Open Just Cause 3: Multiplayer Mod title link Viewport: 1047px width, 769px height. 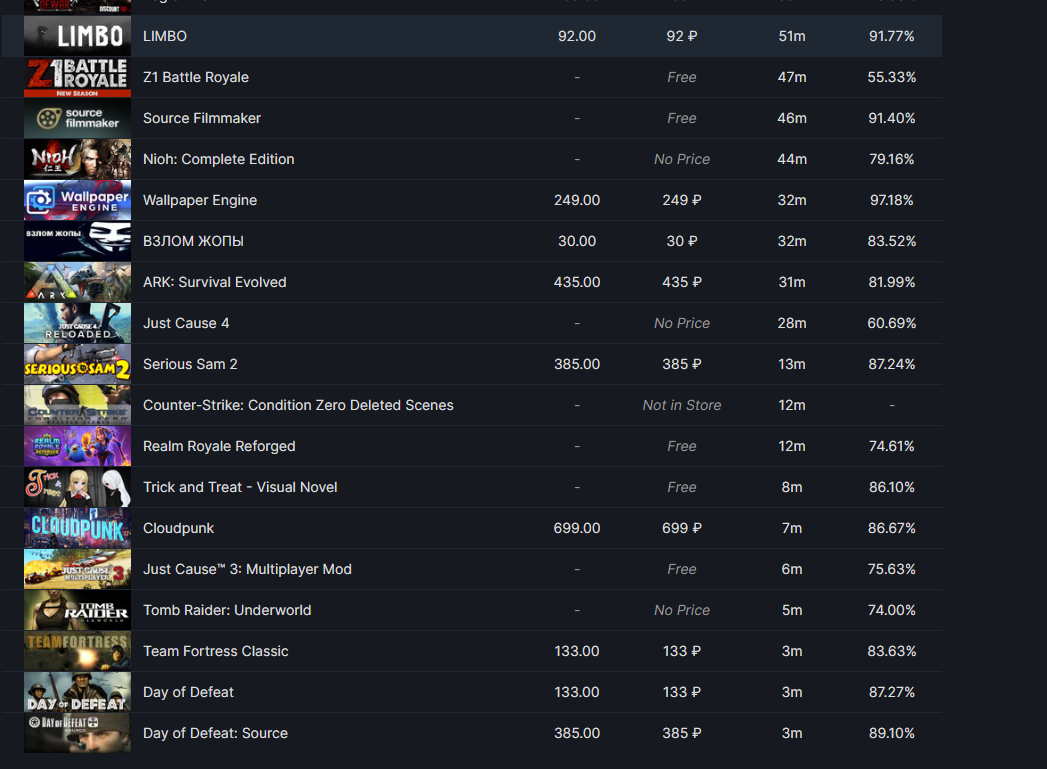[x=247, y=569]
